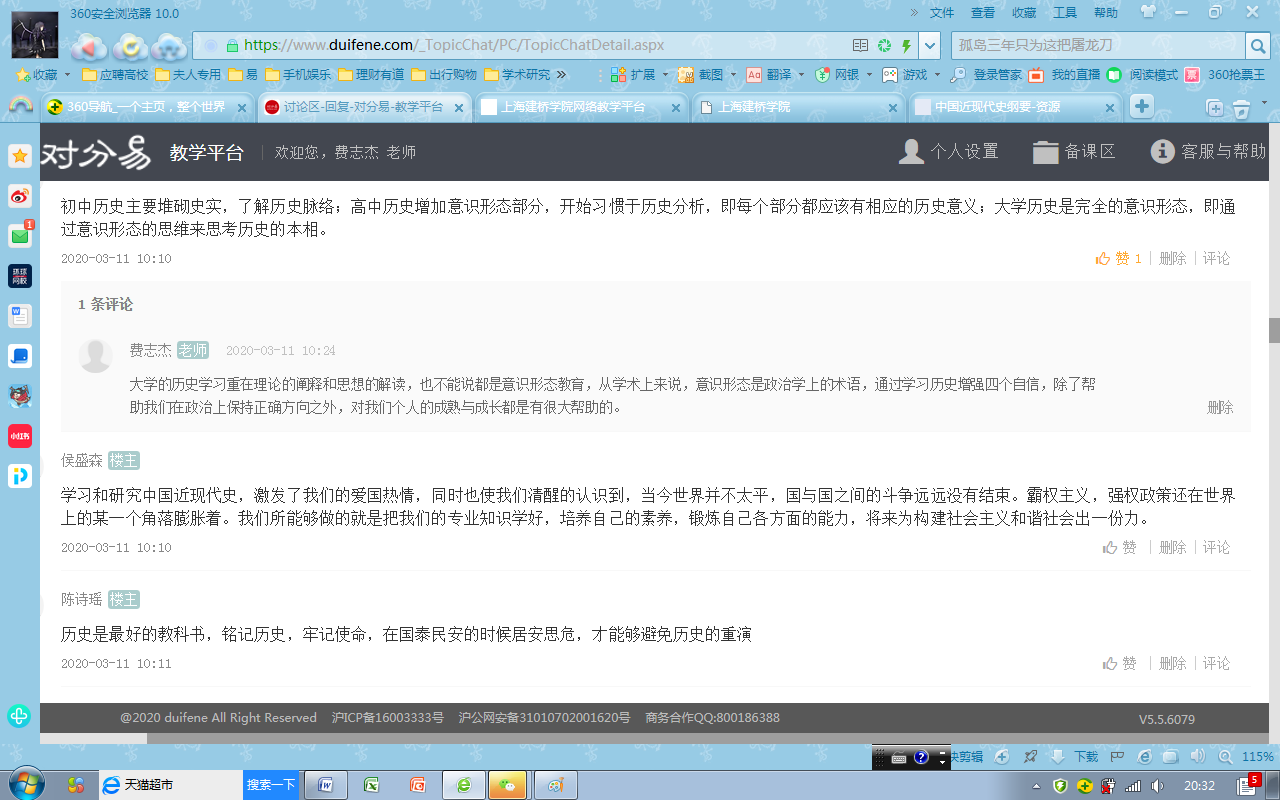The height and width of the screenshot is (800, 1280).
Task: Click 删除 on 费志杰's comment
Action: (1220, 407)
